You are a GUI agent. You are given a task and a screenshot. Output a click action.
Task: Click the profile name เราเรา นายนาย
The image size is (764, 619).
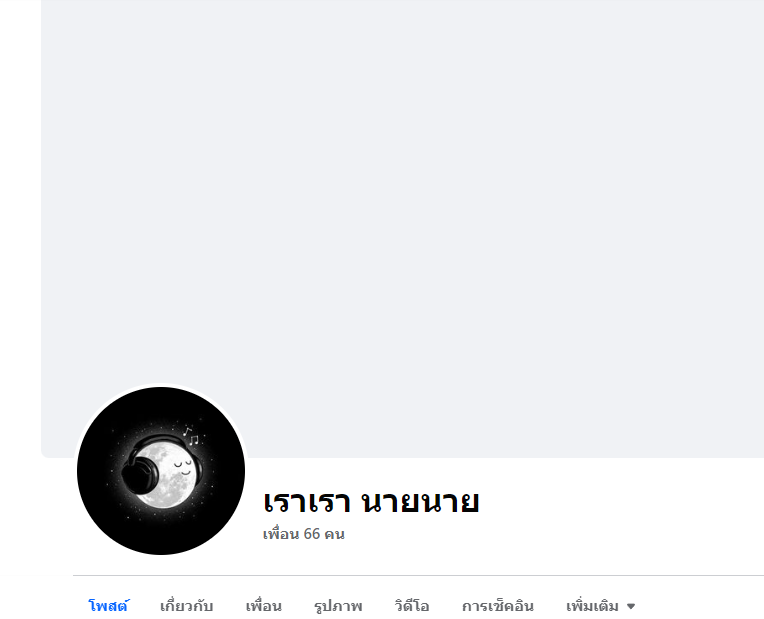click(x=371, y=502)
